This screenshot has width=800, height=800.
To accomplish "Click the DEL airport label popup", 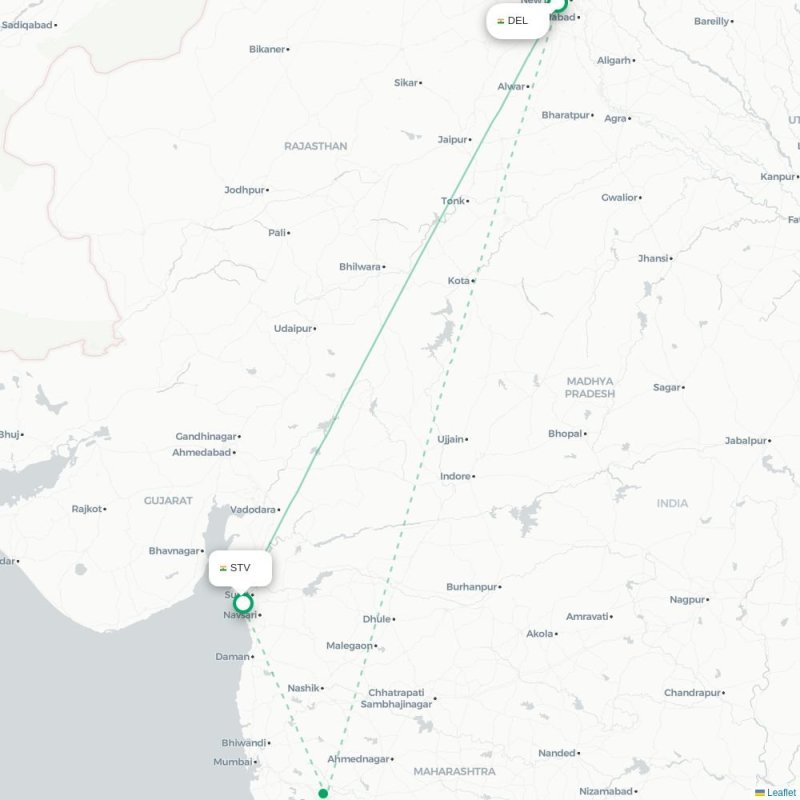I will (x=518, y=21).
